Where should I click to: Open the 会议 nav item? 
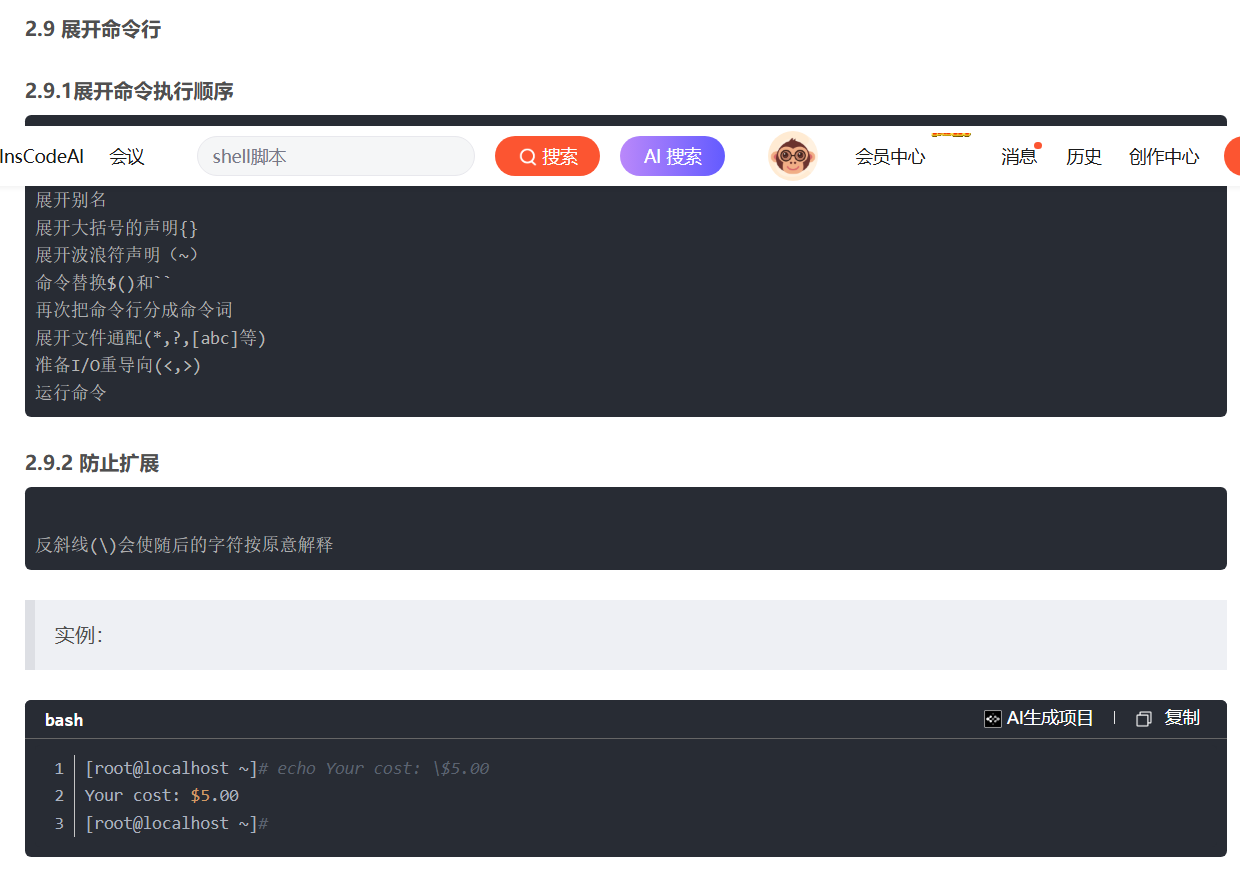(127, 157)
